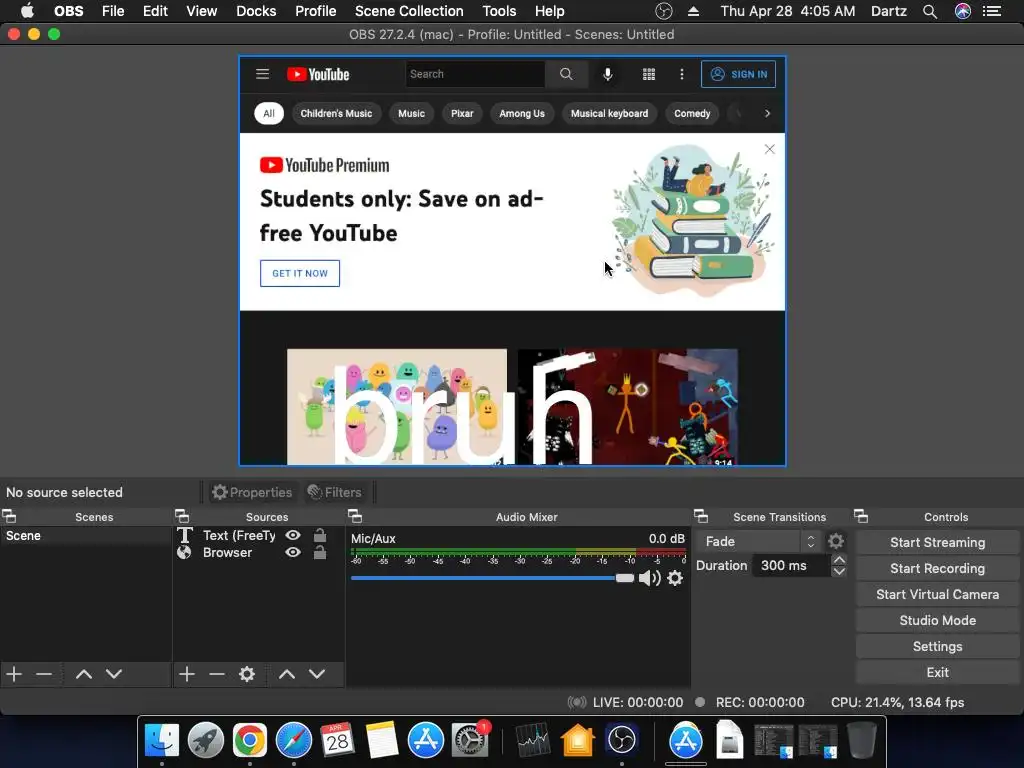The image size is (1024, 768).
Task: Open Fade transition dropdown
Action: coord(758,541)
